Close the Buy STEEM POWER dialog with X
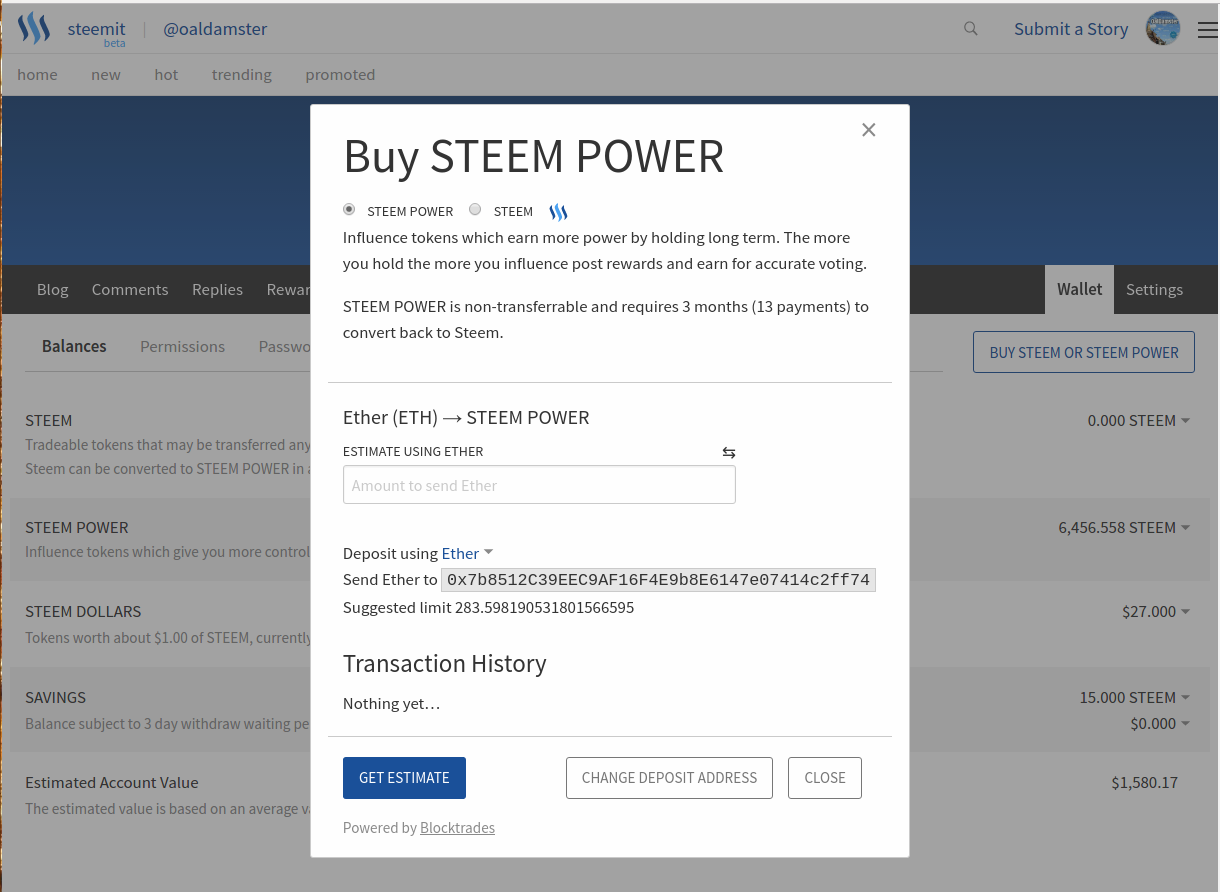 [869, 130]
